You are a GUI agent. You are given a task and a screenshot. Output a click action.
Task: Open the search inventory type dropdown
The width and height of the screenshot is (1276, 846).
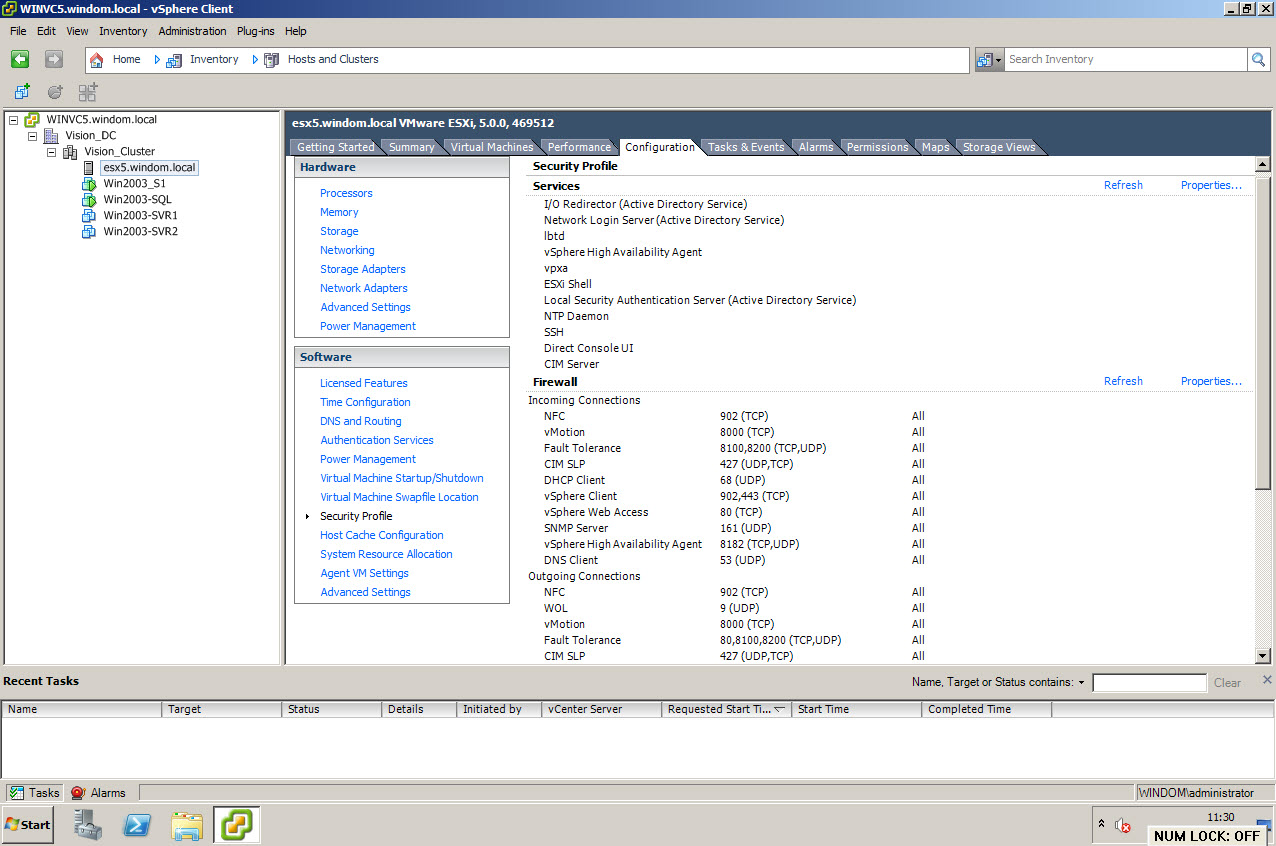click(x=988, y=60)
